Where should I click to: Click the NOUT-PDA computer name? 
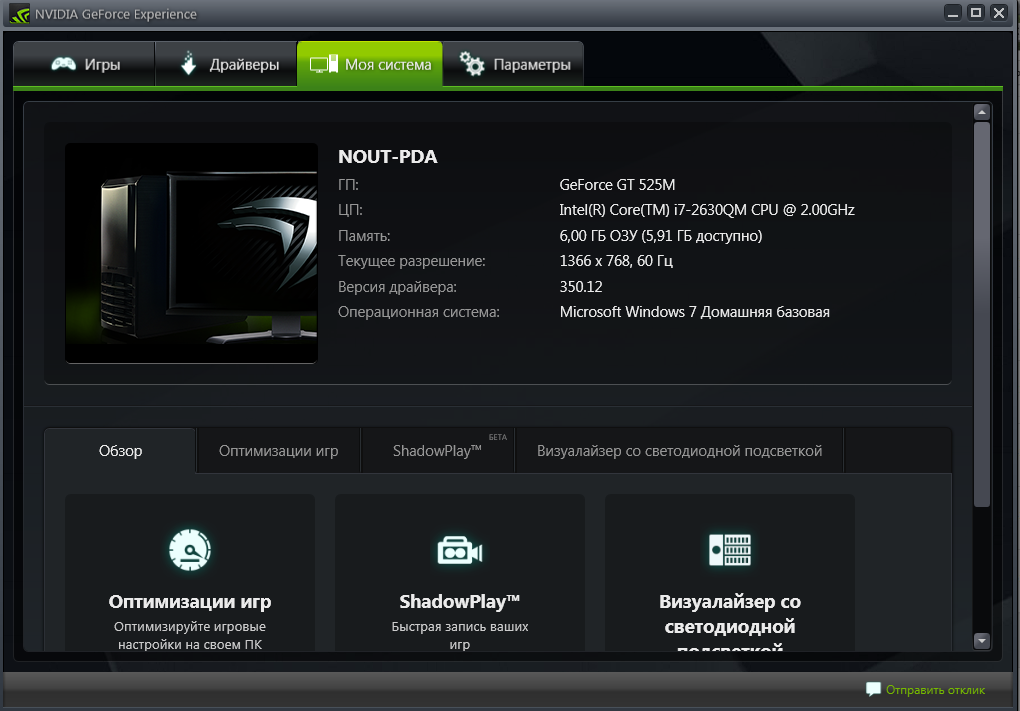[x=388, y=157]
